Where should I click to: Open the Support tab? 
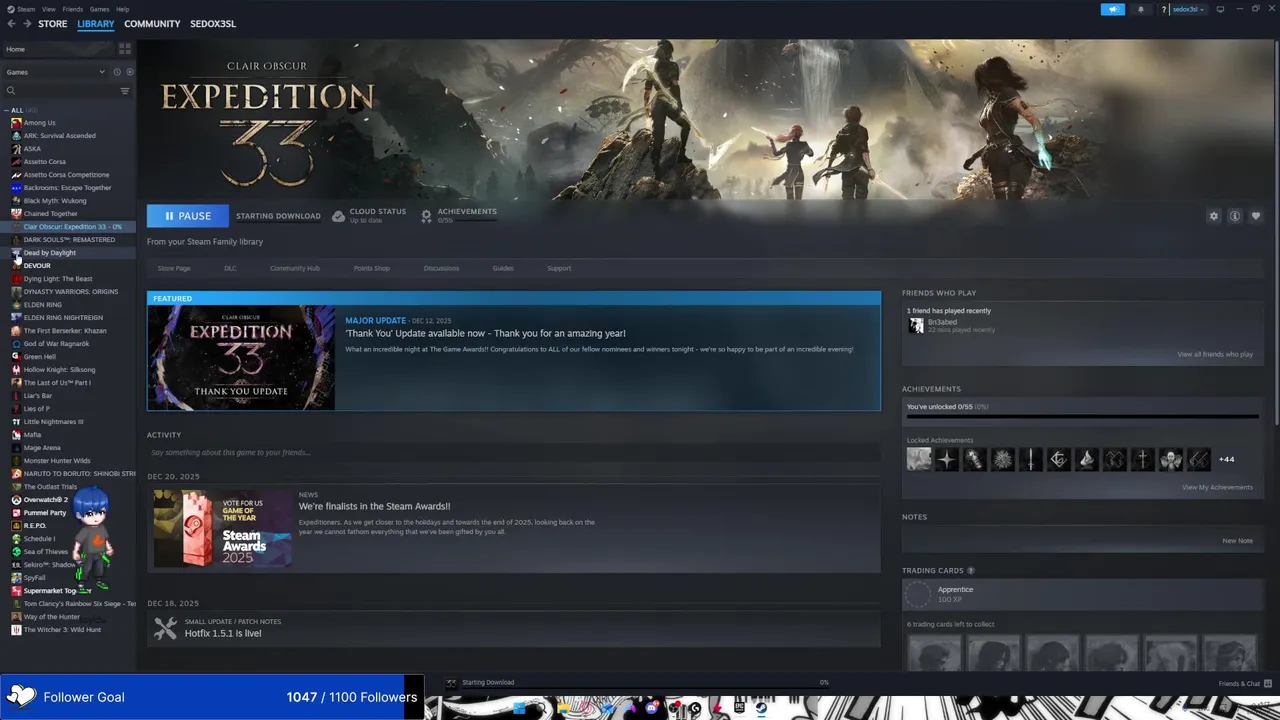[x=559, y=268]
